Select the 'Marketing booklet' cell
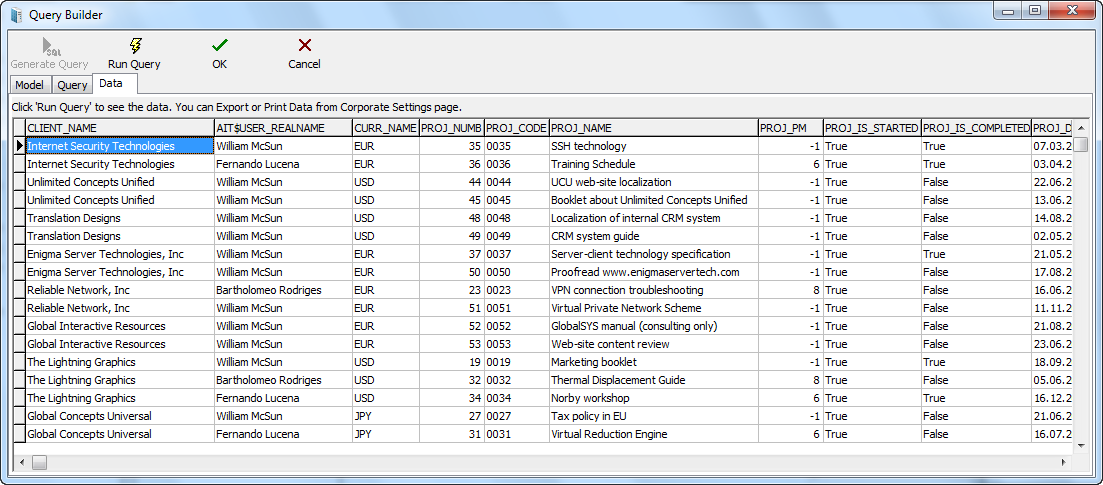The height and width of the screenshot is (485, 1103). [x=653, y=362]
